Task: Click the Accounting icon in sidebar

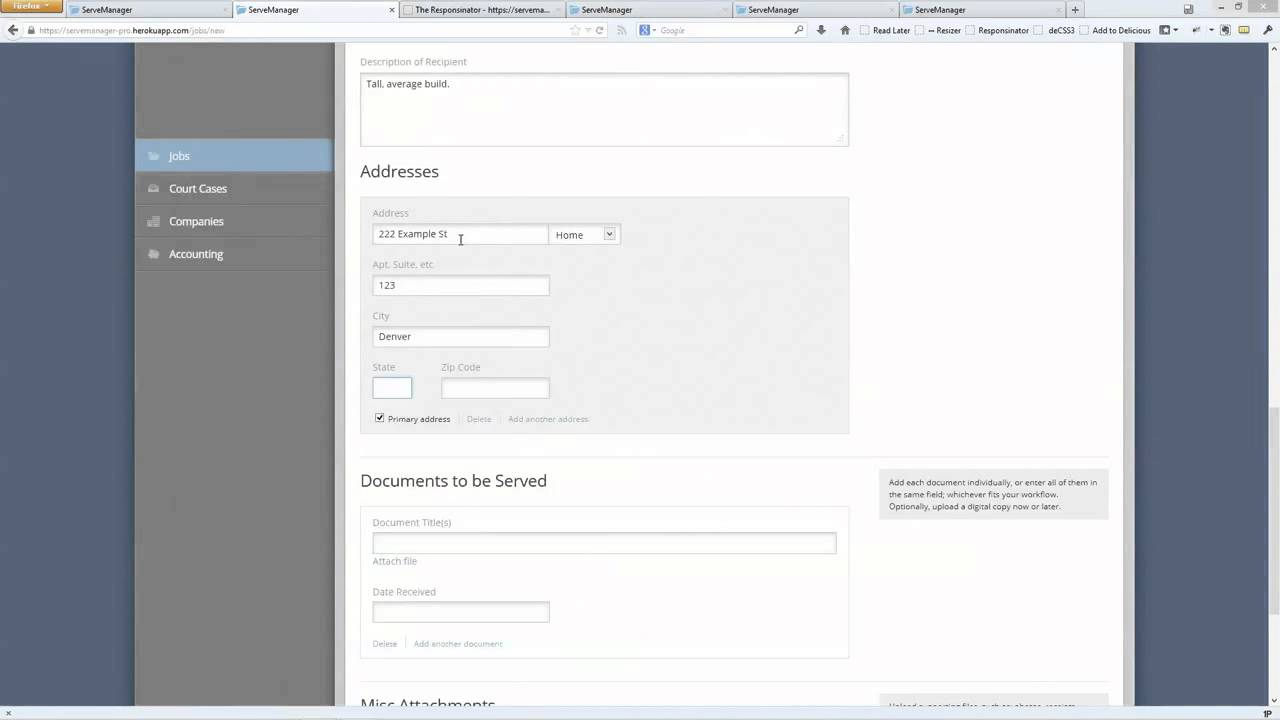Action: click(x=153, y=254)
